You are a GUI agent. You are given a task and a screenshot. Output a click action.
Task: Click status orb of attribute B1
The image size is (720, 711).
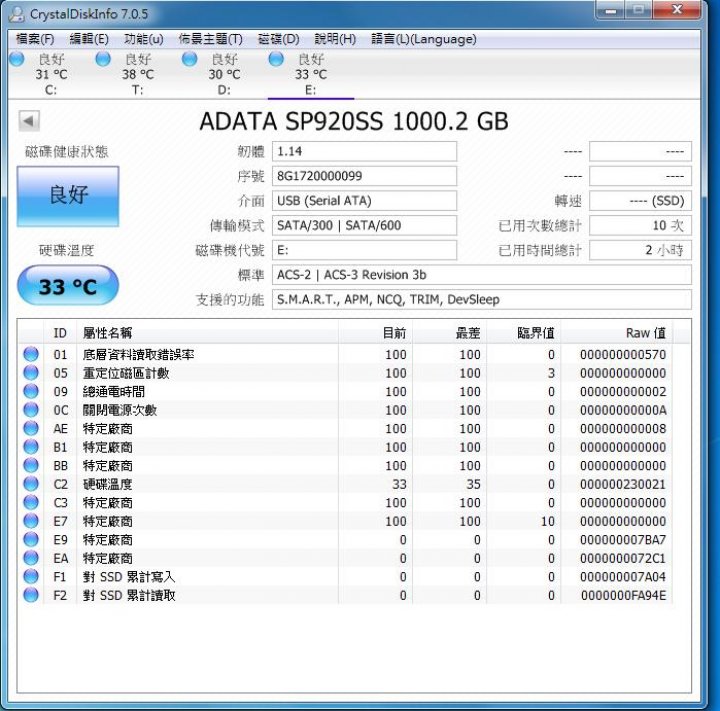click(31, 447)
